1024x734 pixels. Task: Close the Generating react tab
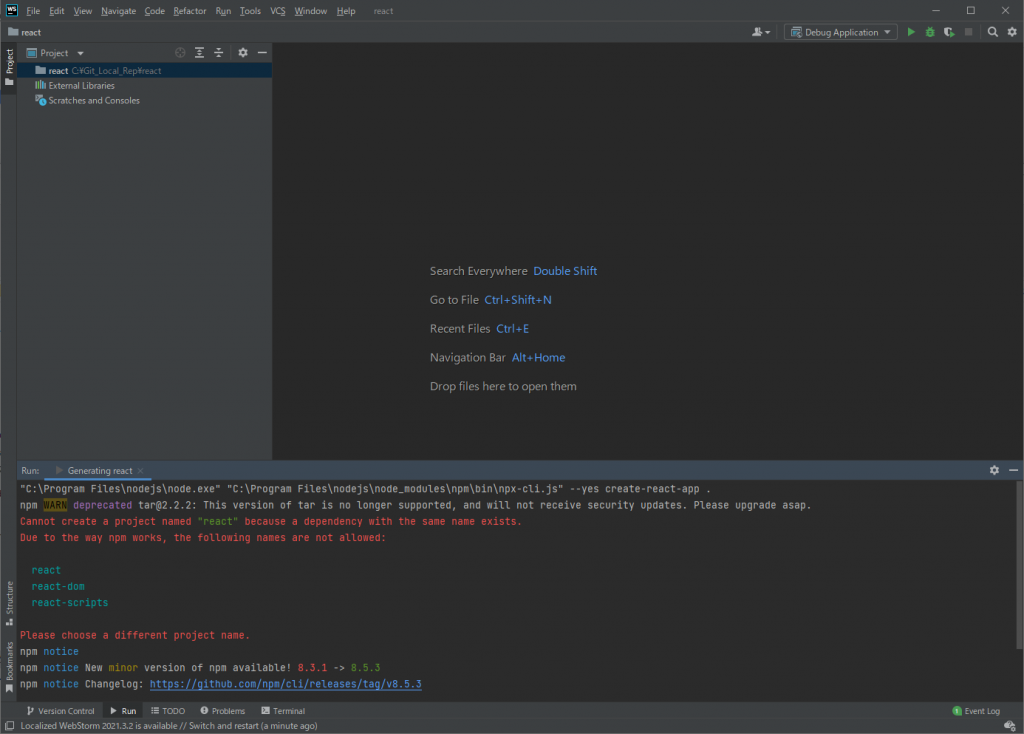point(140,471)
